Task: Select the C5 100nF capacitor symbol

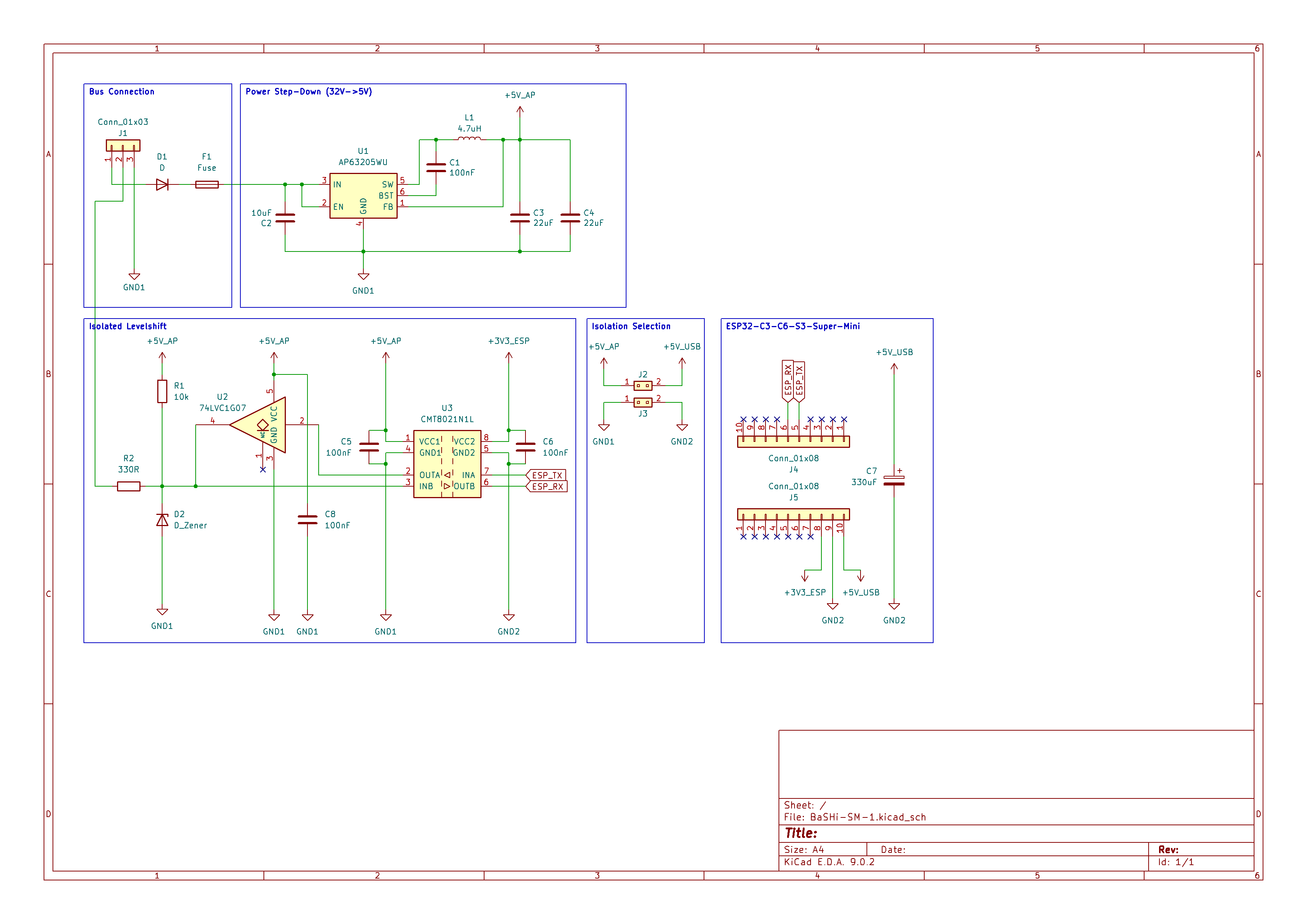Action: 369,447
